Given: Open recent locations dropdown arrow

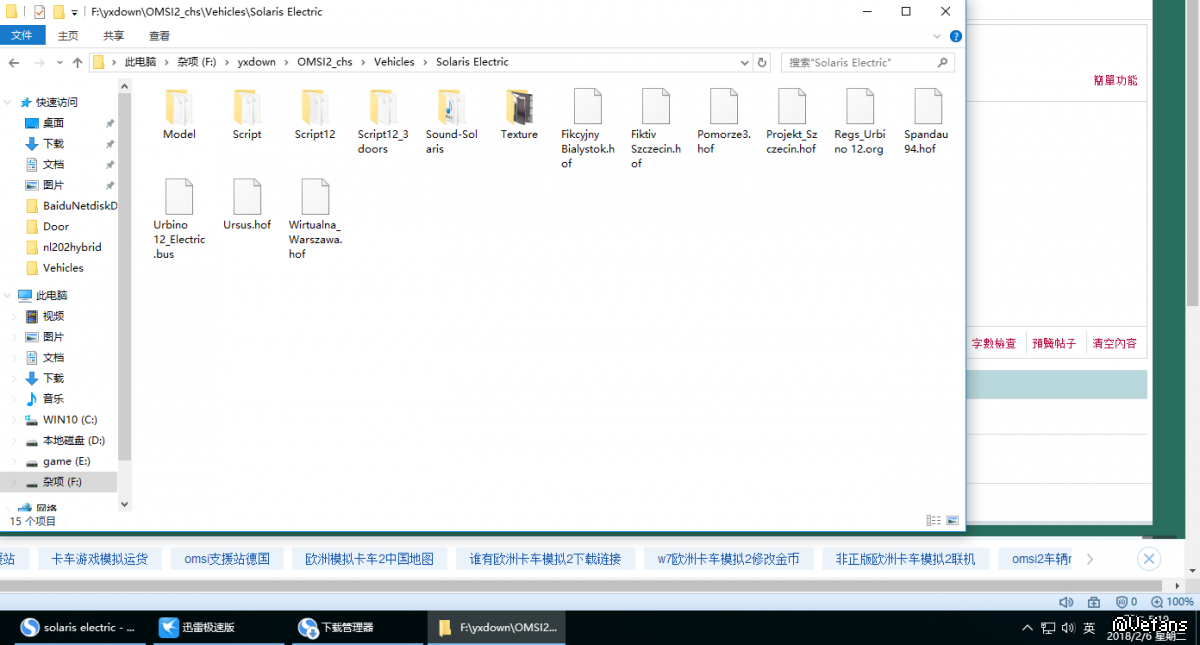Looking at the screenshot, I should (59, 62).
